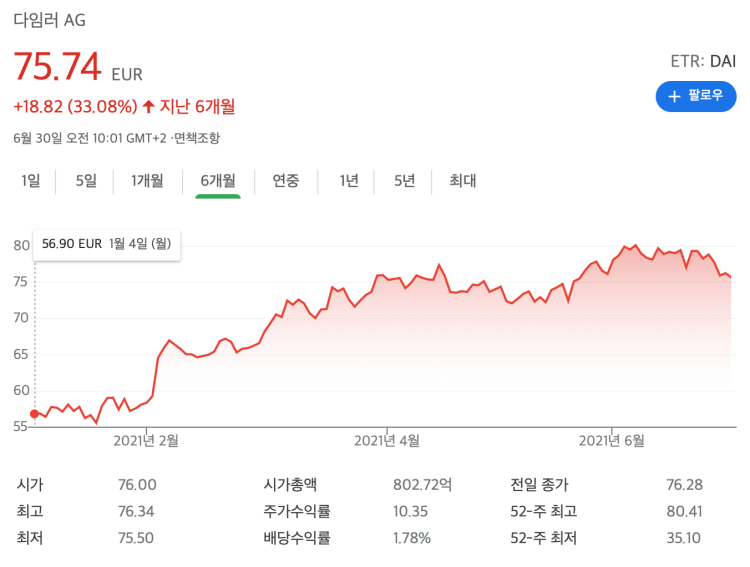Click the 52-주 최저 label

pos(543,538)
